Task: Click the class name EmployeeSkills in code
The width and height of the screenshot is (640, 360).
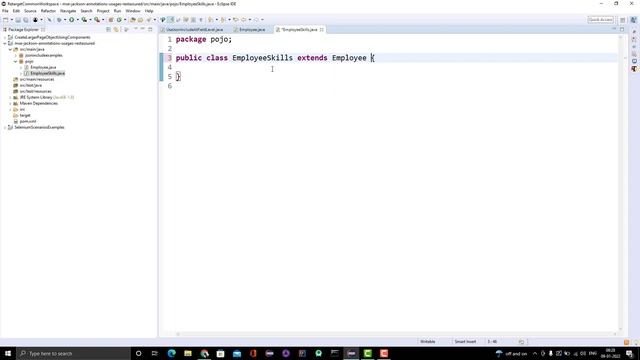Action: click(x=262, y=58)
